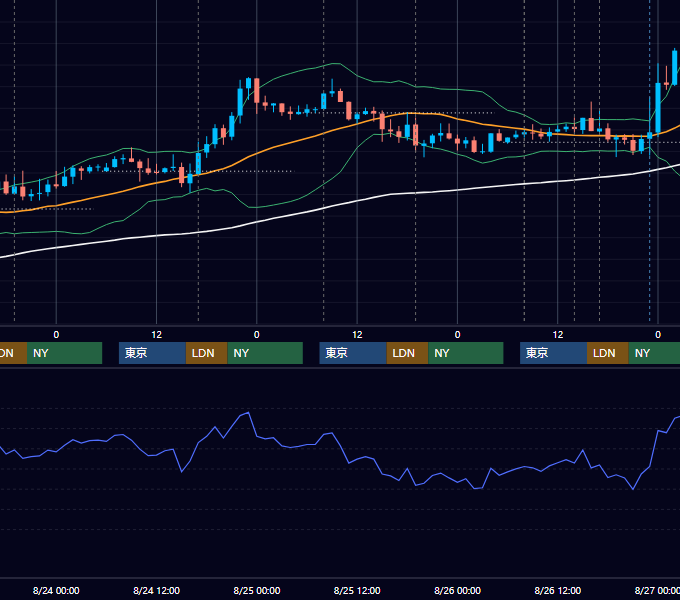Click the 8/25 00:00 date label
The image size is (680, 600).
[257, 590]
